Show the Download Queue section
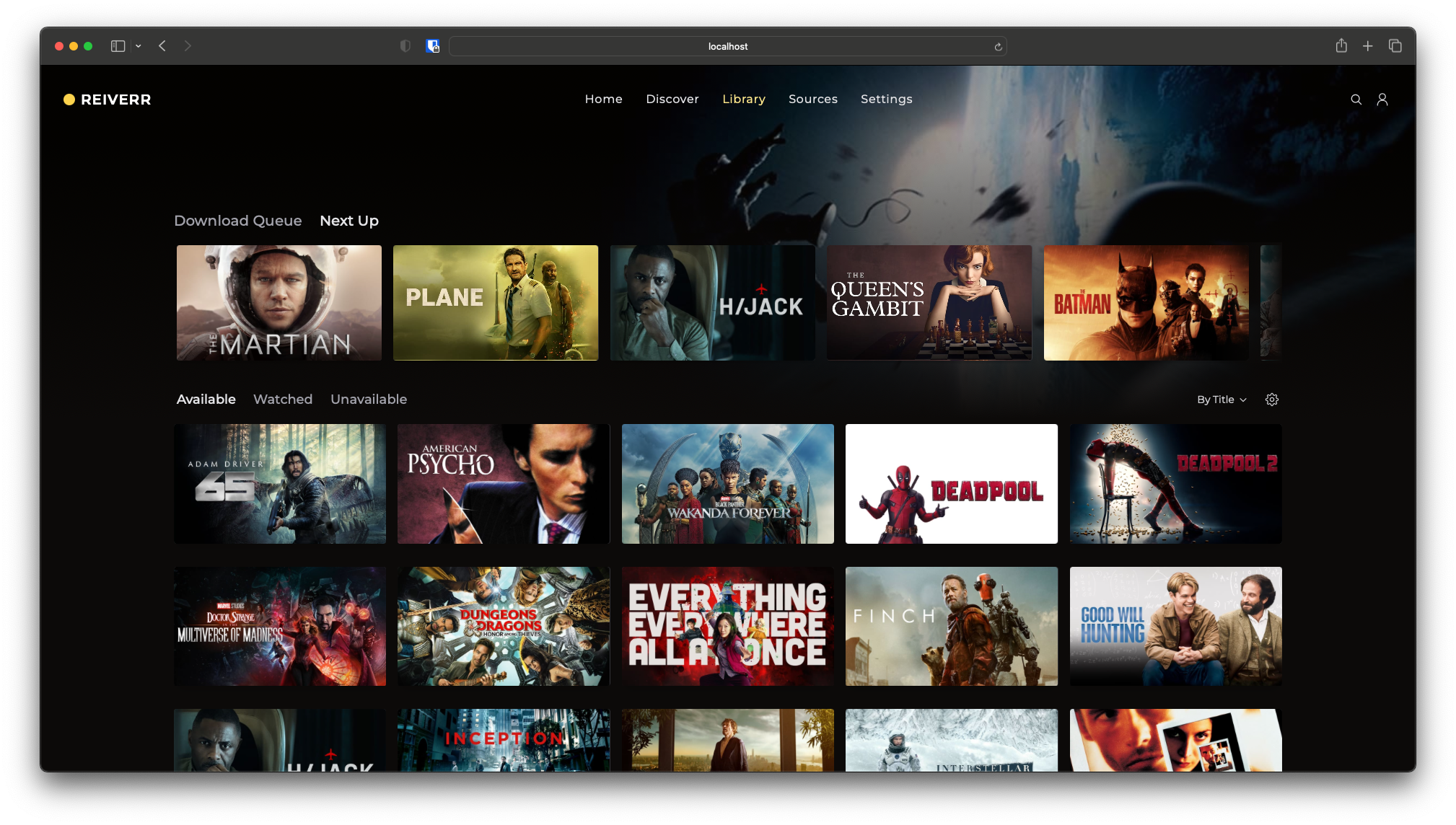The image size is (1456, 825). click(x=237, y=221)
